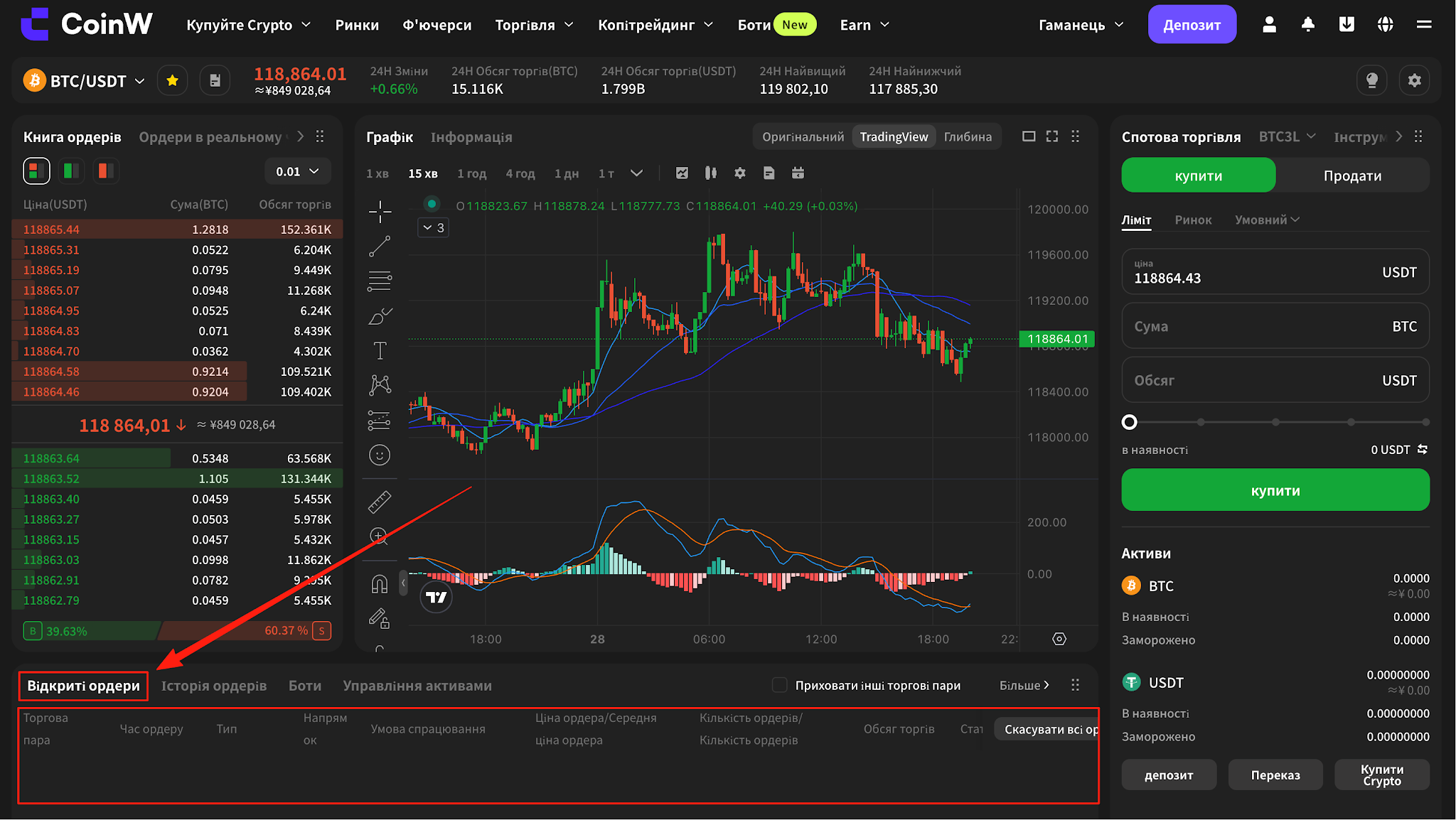
Task: Select the brush drawing tool
Action: click(380, 315)
